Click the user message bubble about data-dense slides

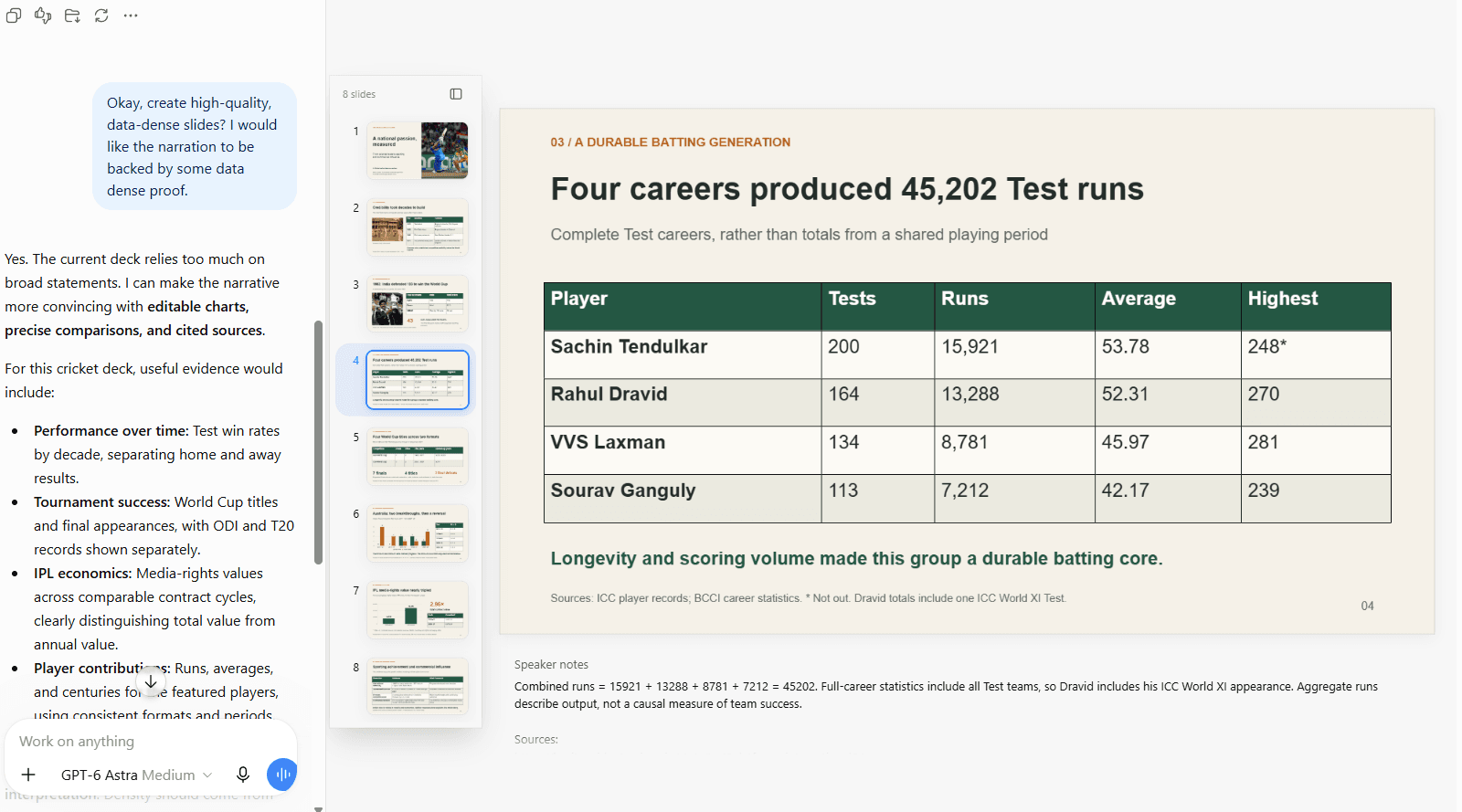(x=195, y=146)
